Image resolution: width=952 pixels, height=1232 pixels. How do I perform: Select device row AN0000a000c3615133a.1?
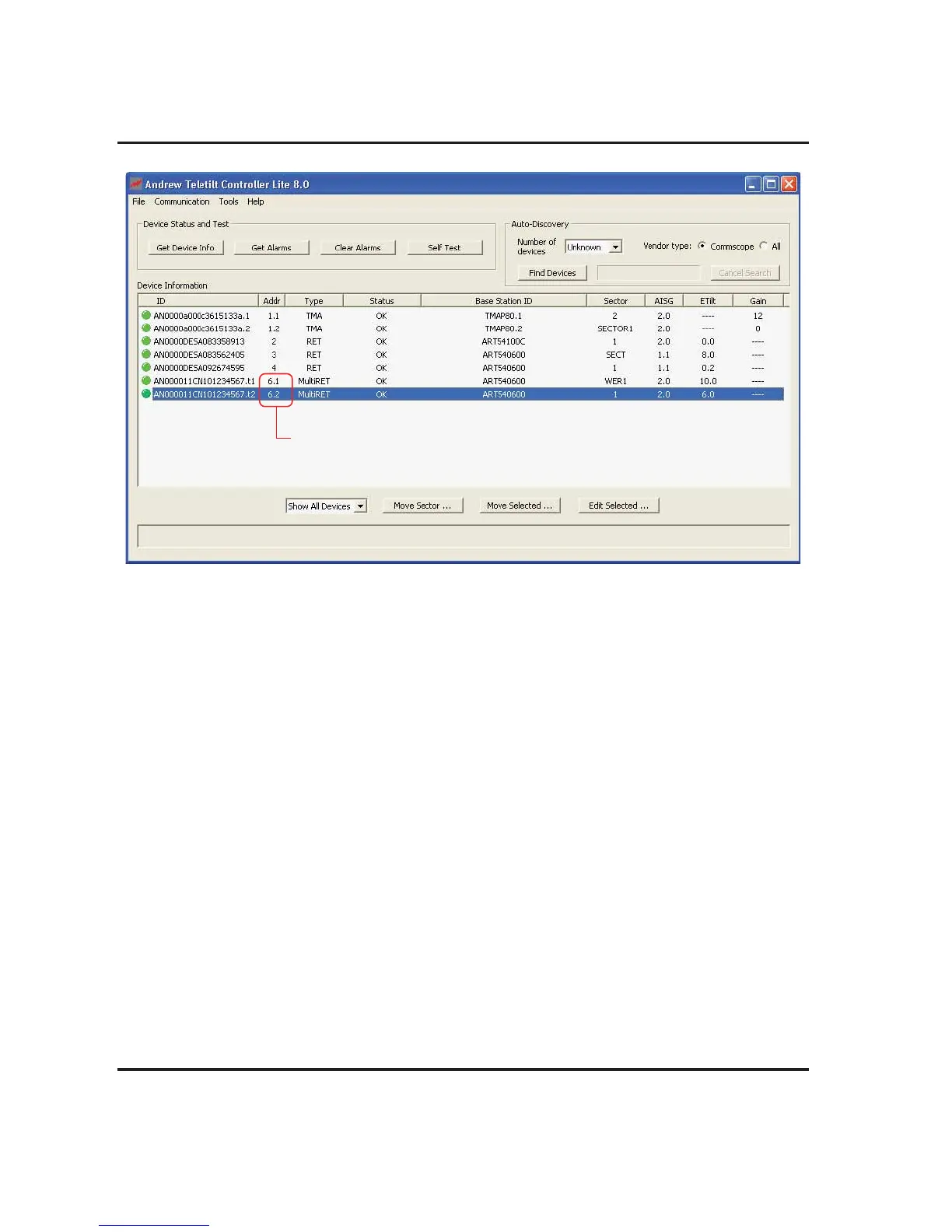(x=461, y=316)
